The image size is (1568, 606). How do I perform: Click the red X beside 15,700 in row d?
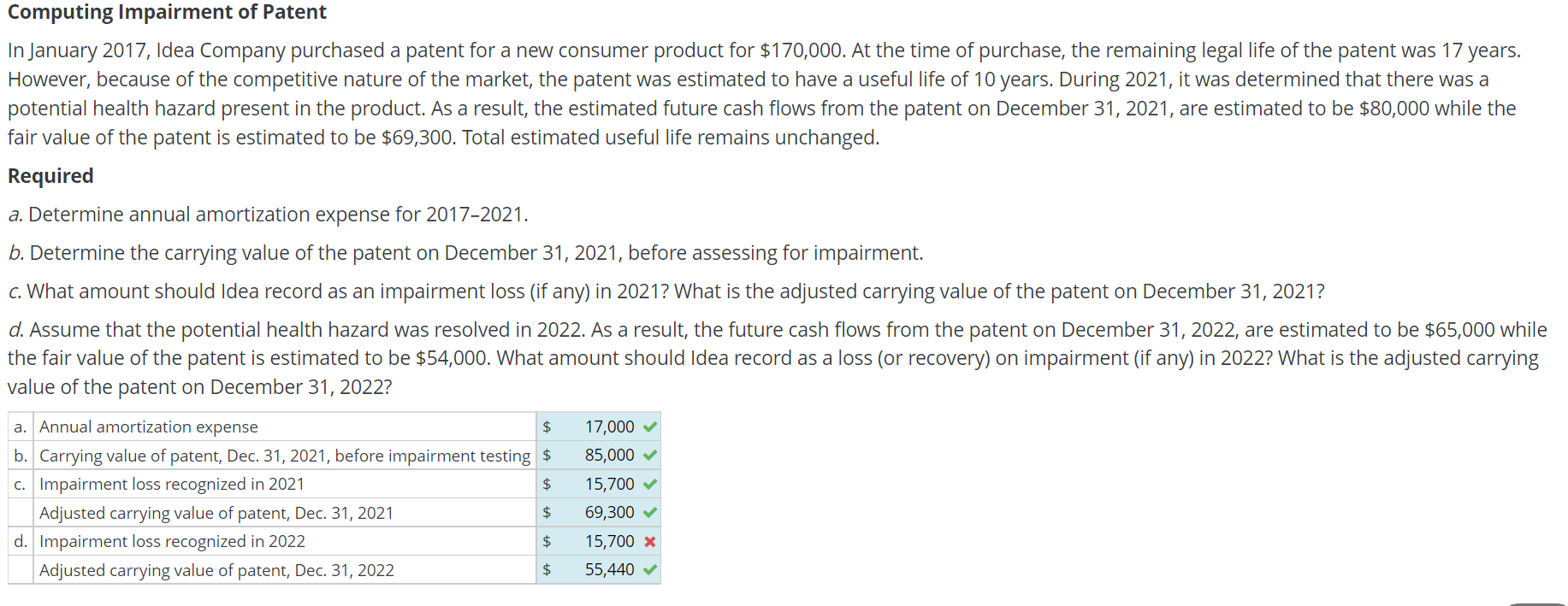pos(649,541)
